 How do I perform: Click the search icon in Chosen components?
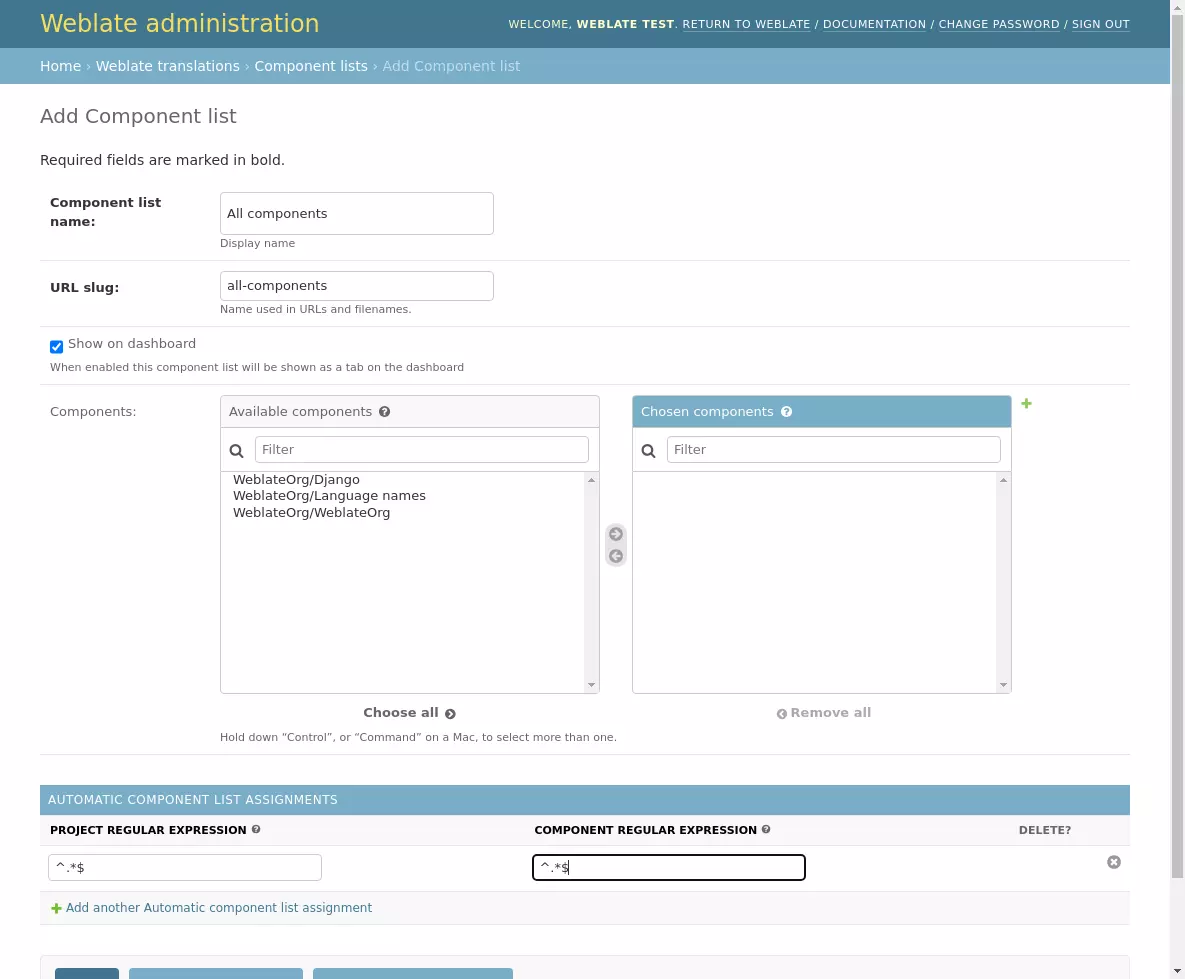(x=648, y=451)
